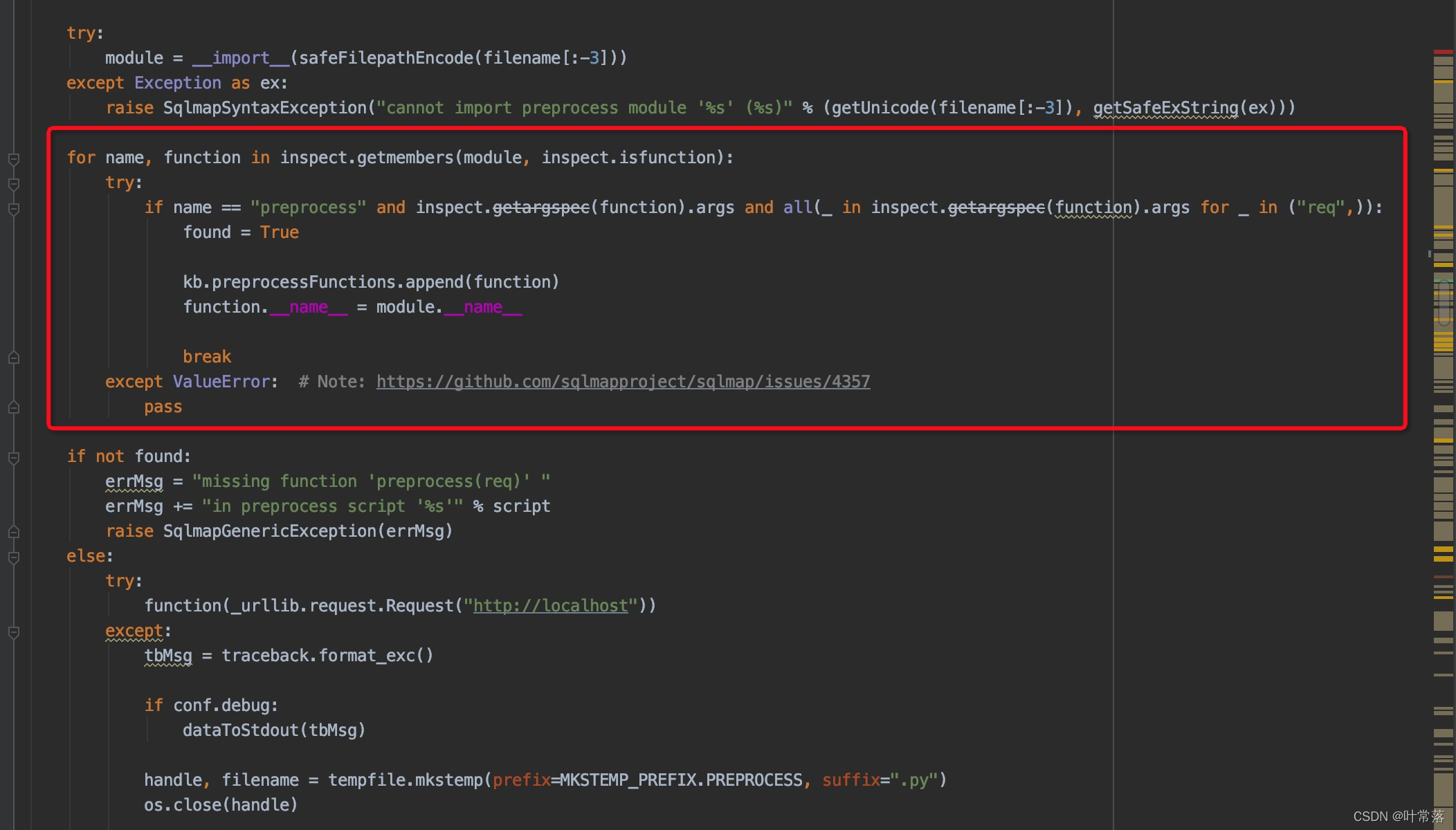The image size is (1456, 830).
Task: Click 'tempfile.mkstemp' call
Action: [x=405, y=780]
